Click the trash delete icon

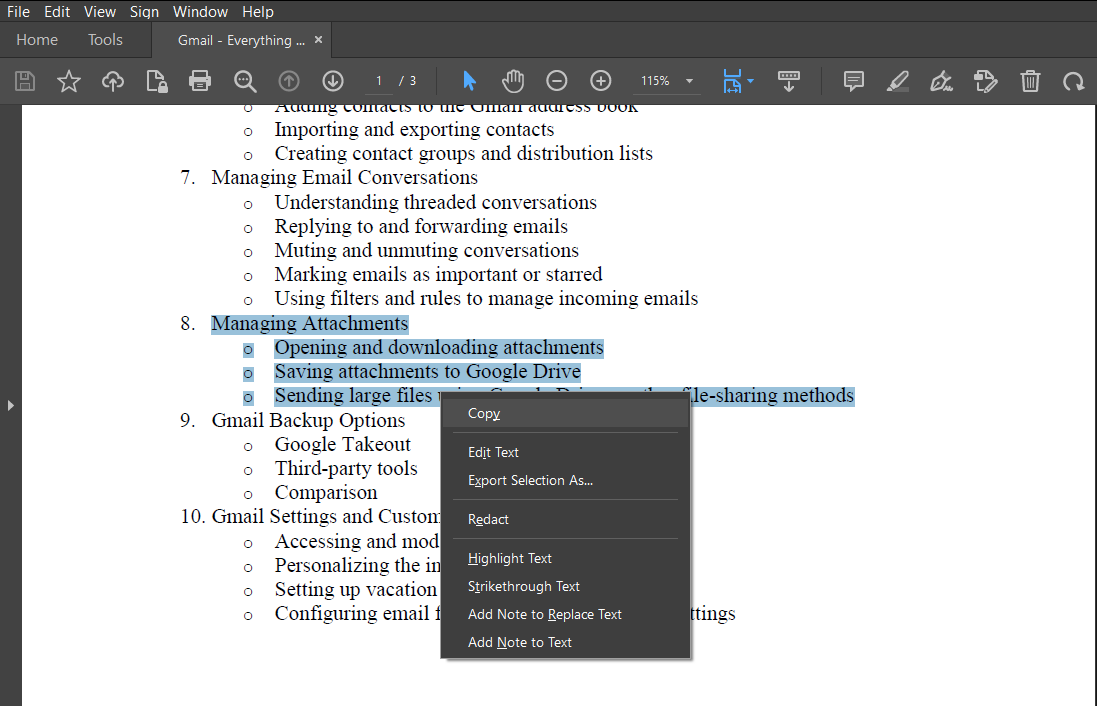coord(1030,81)
